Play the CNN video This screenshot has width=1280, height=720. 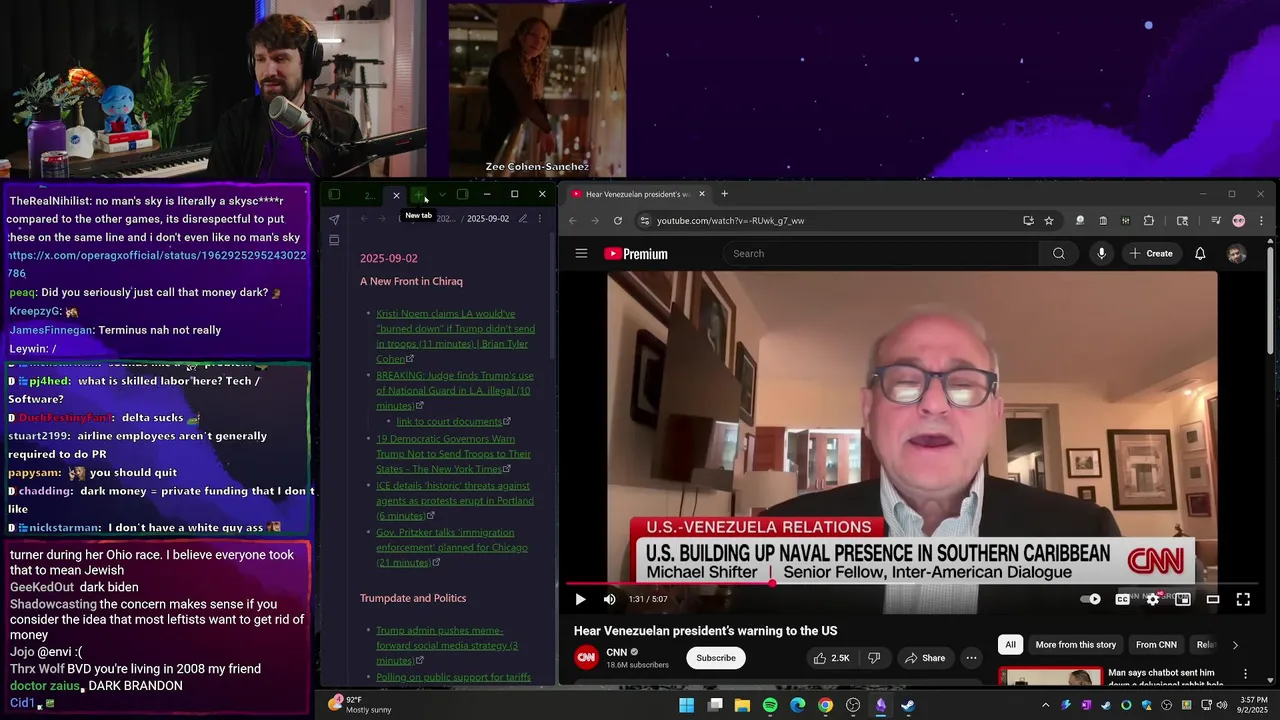(x=580, y=599)
